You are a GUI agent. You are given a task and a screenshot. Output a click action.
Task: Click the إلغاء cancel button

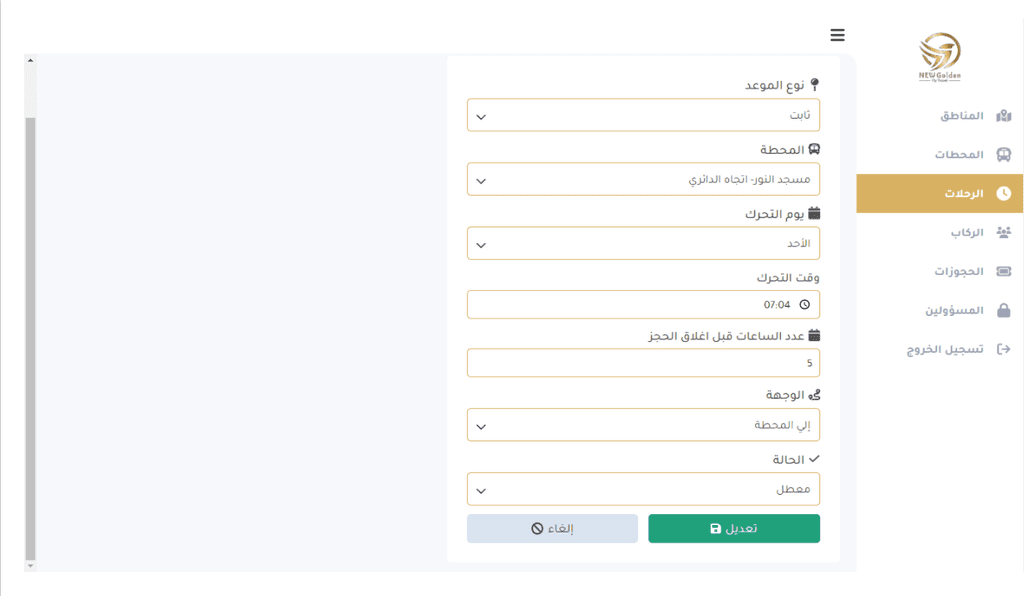pos(552,528)
